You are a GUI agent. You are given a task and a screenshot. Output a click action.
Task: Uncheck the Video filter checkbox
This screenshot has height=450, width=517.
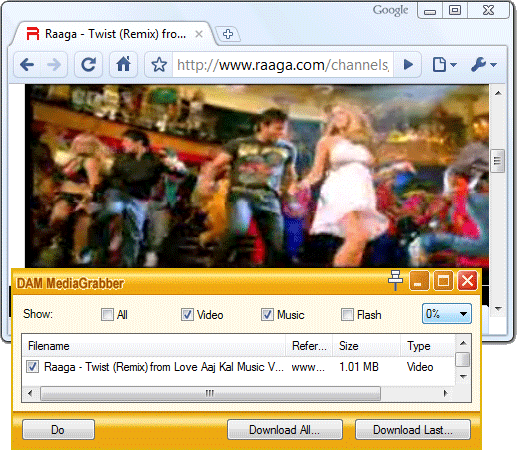pos(187,314)
